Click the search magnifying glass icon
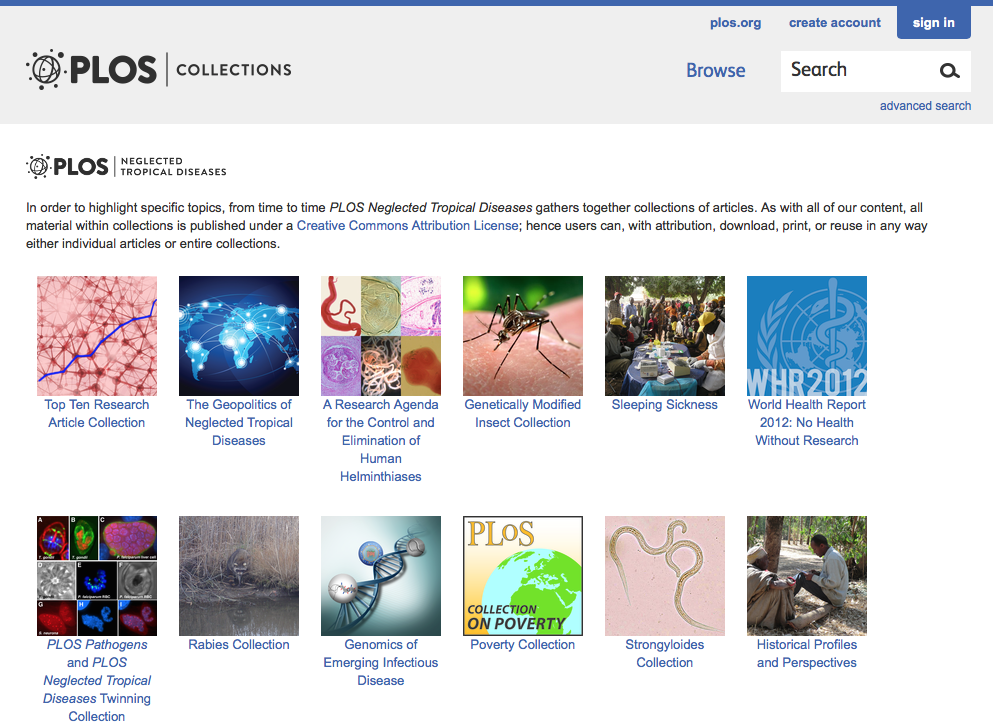The image size is (993, 725). [x=949, y=71]
